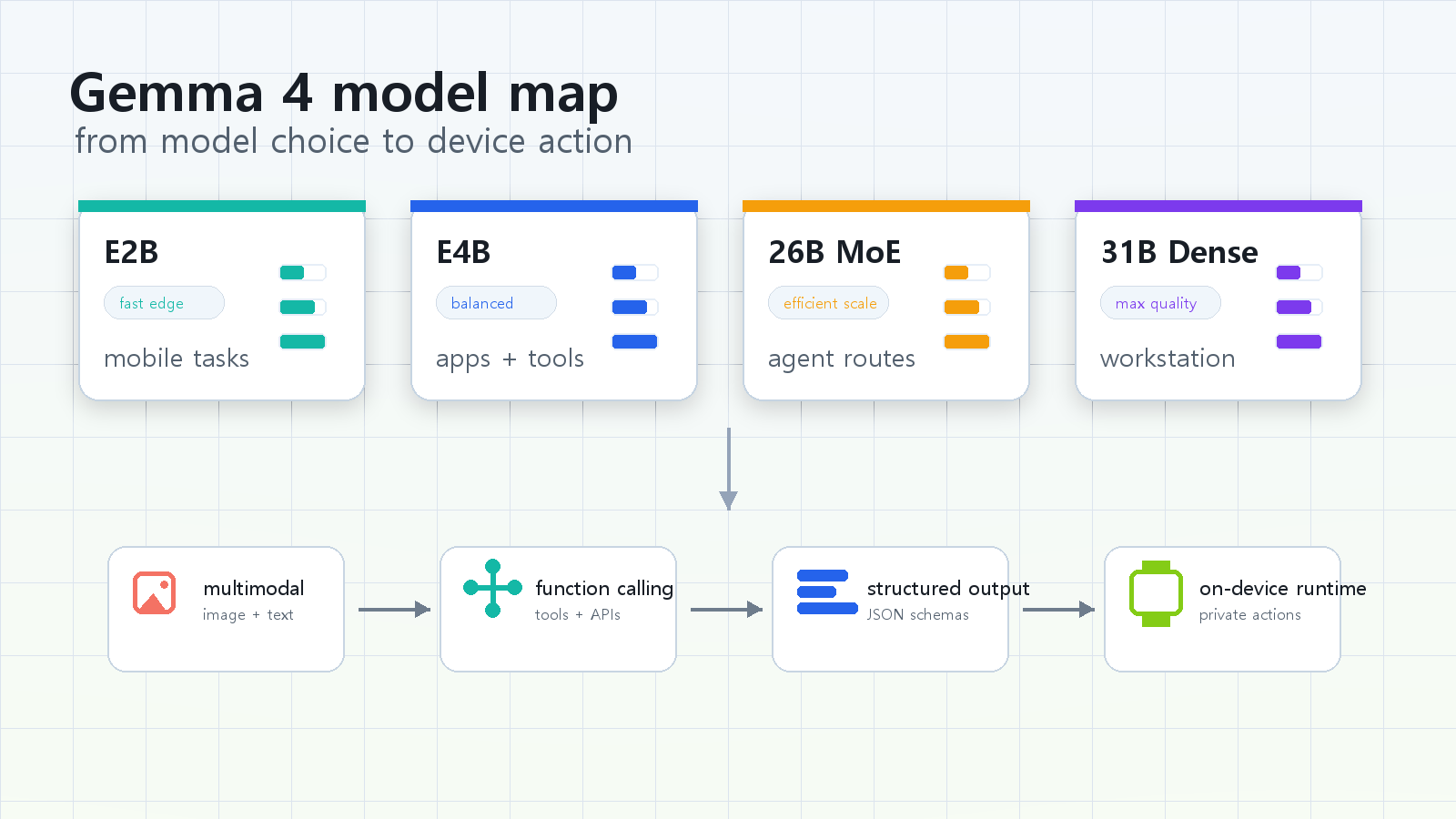Screen dimensions: 1456x819
Task: Click the middle teal bar in E2B card
Action: [298, 307]
